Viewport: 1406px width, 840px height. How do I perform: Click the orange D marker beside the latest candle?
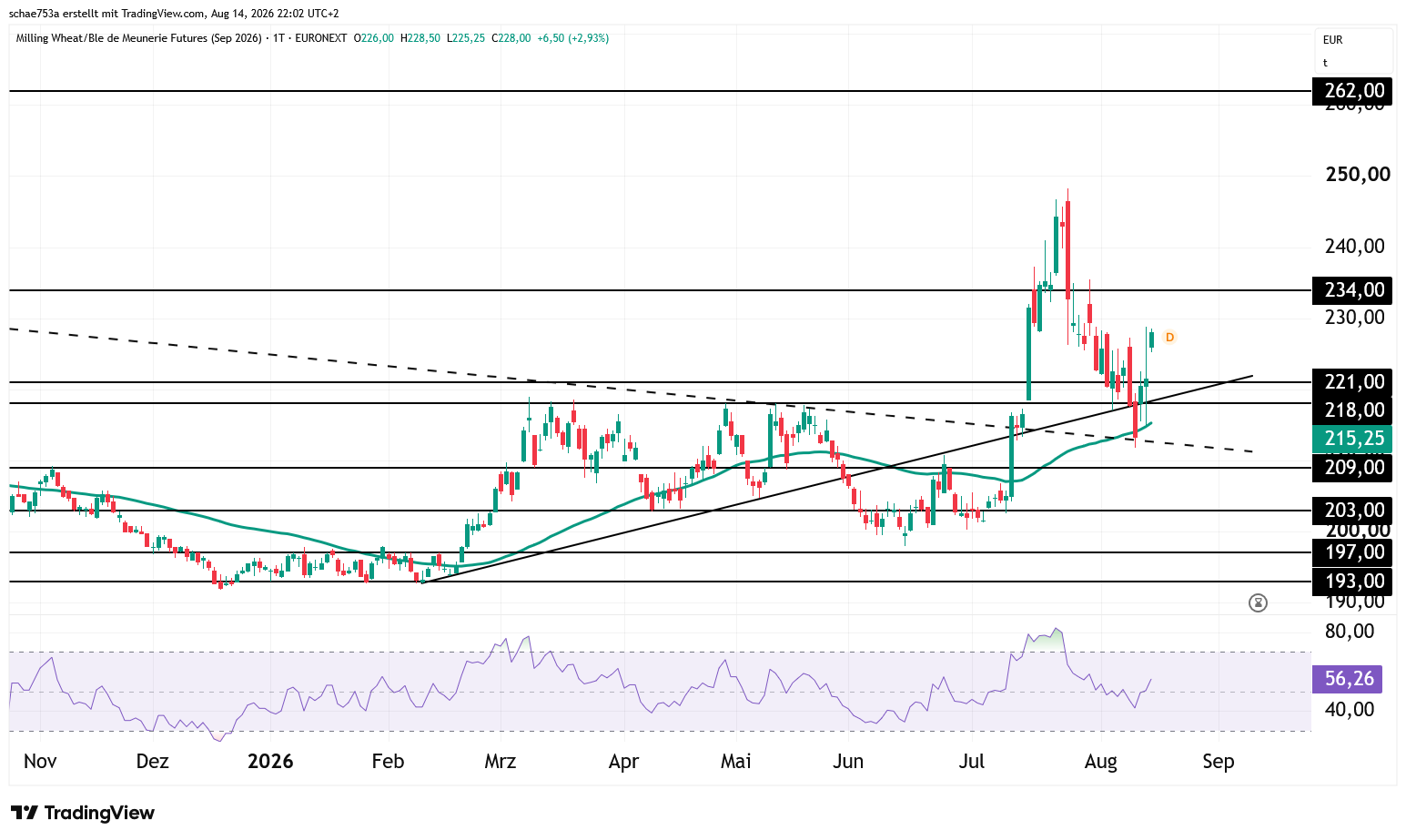click(x=1169, y=338)
